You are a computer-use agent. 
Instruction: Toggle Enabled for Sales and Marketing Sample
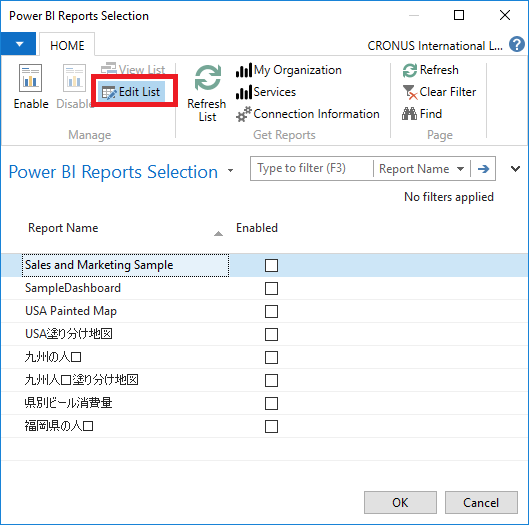[271, 266]
